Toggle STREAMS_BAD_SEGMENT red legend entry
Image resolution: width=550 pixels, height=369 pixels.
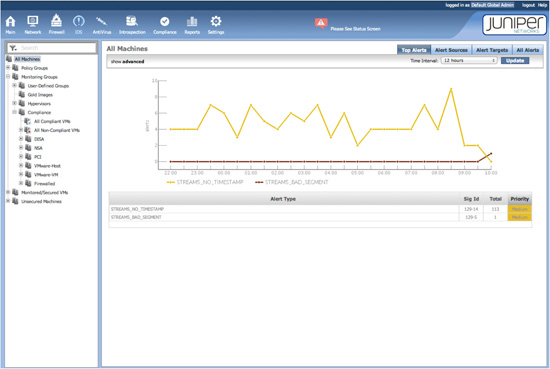click(291, 182)
